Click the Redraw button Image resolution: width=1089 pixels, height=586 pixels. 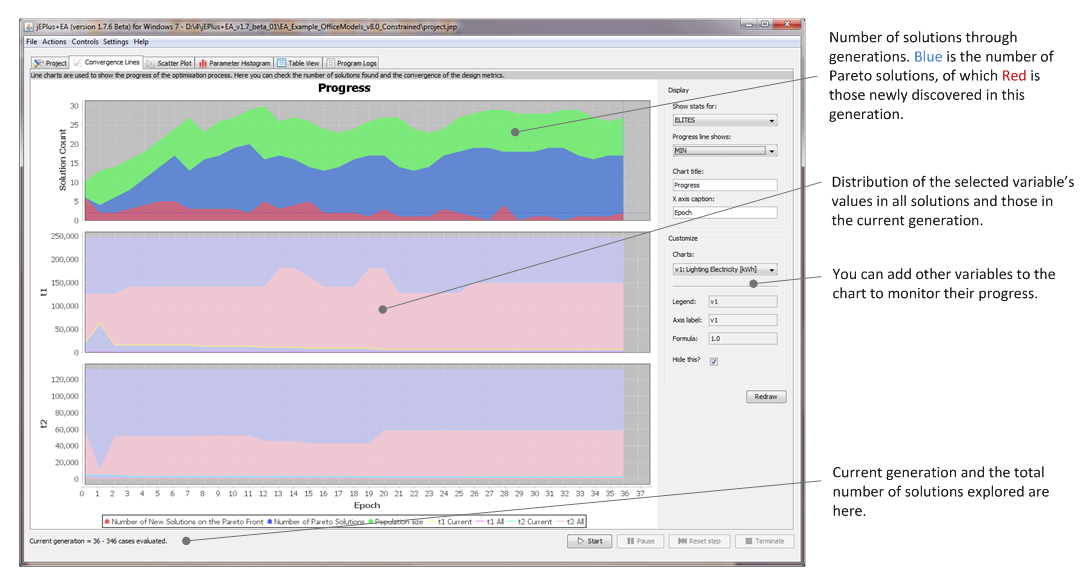766,396
